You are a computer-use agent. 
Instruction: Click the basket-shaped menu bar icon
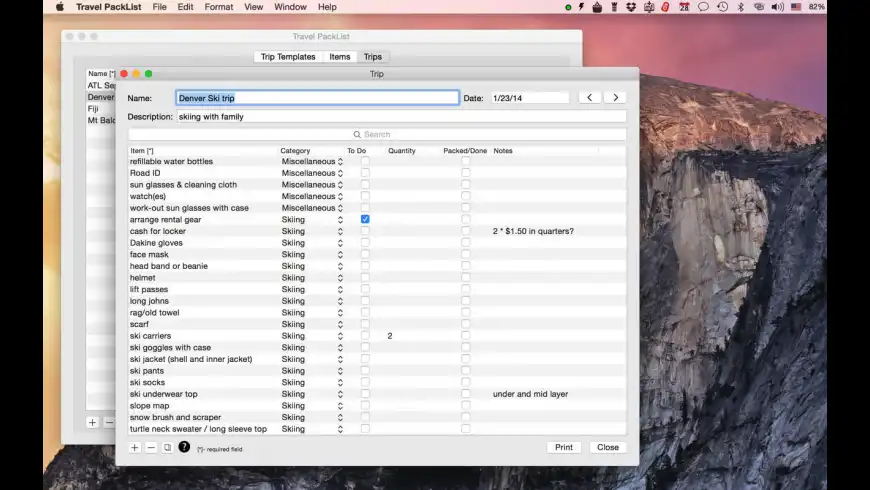pos(597,7)
